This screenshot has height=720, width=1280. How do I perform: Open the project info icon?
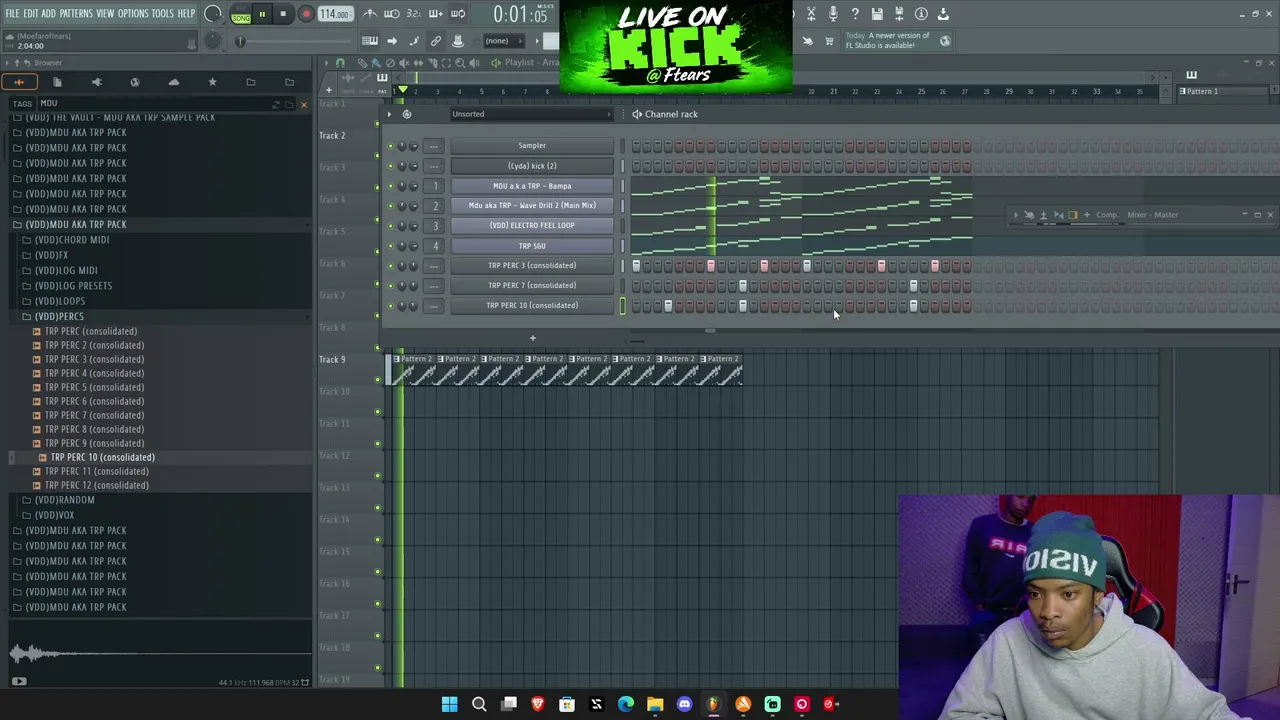921,14
